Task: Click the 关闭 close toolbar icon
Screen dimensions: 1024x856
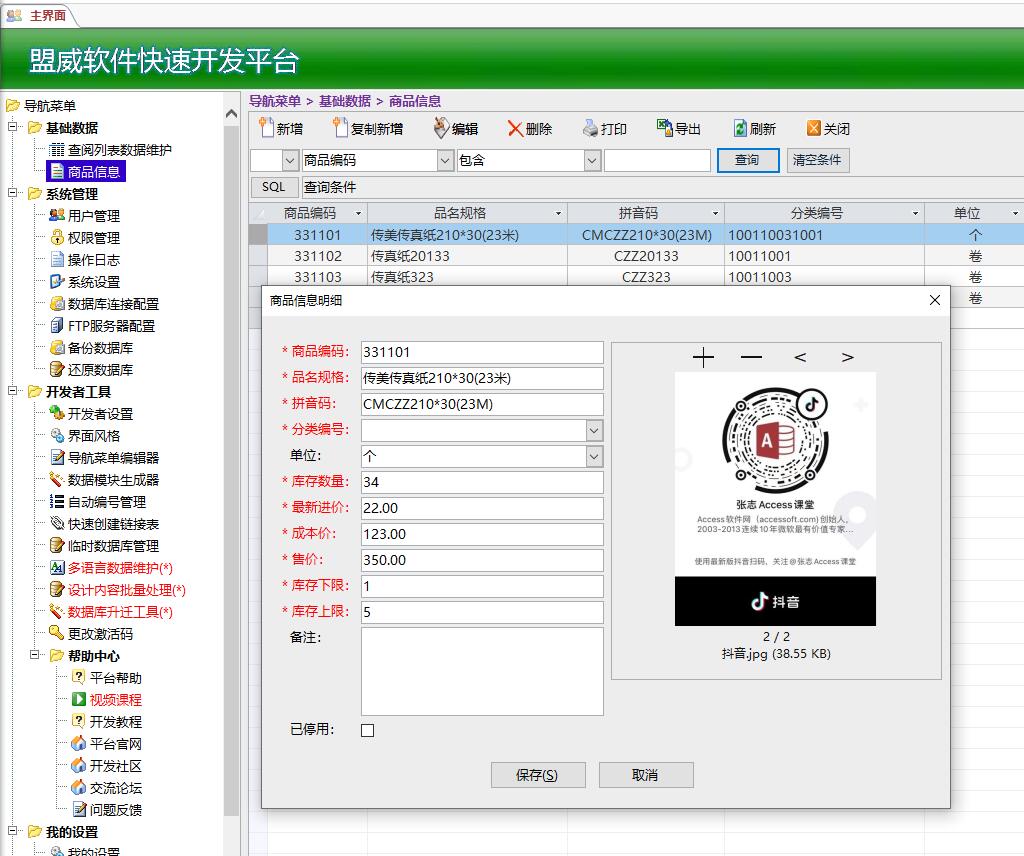Action: coord(814,128)
